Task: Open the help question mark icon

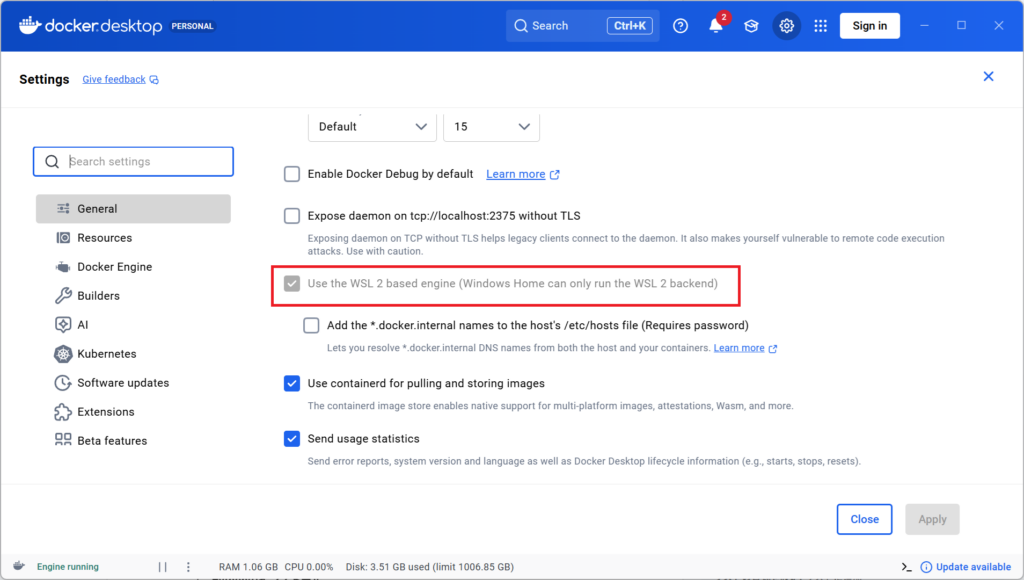Action: point(680,25)
